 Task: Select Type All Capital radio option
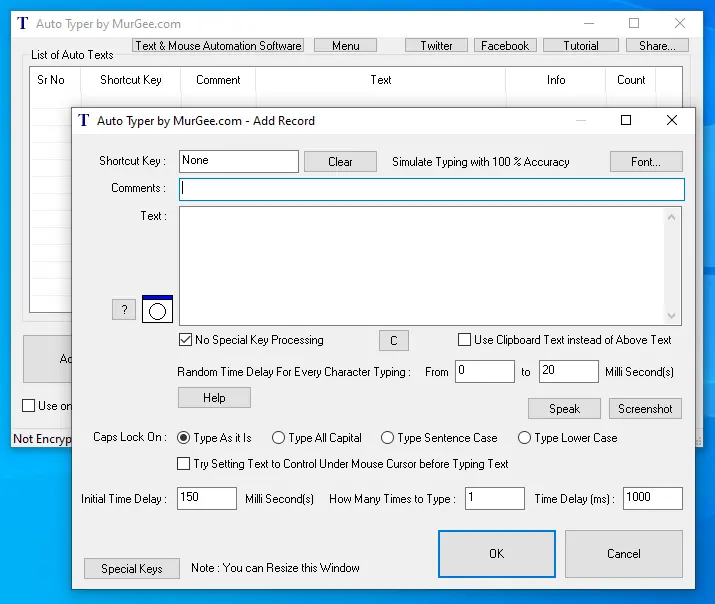click(278, 438)
